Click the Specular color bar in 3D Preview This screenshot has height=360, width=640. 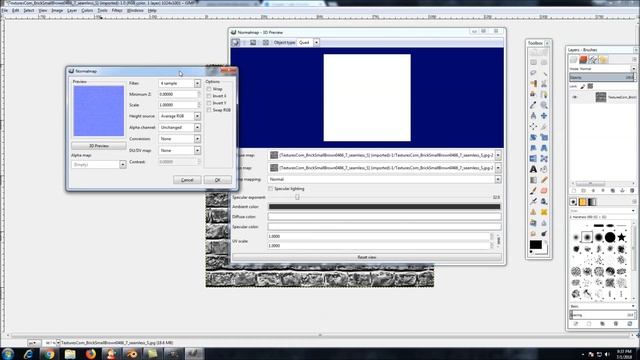point(384,227)
